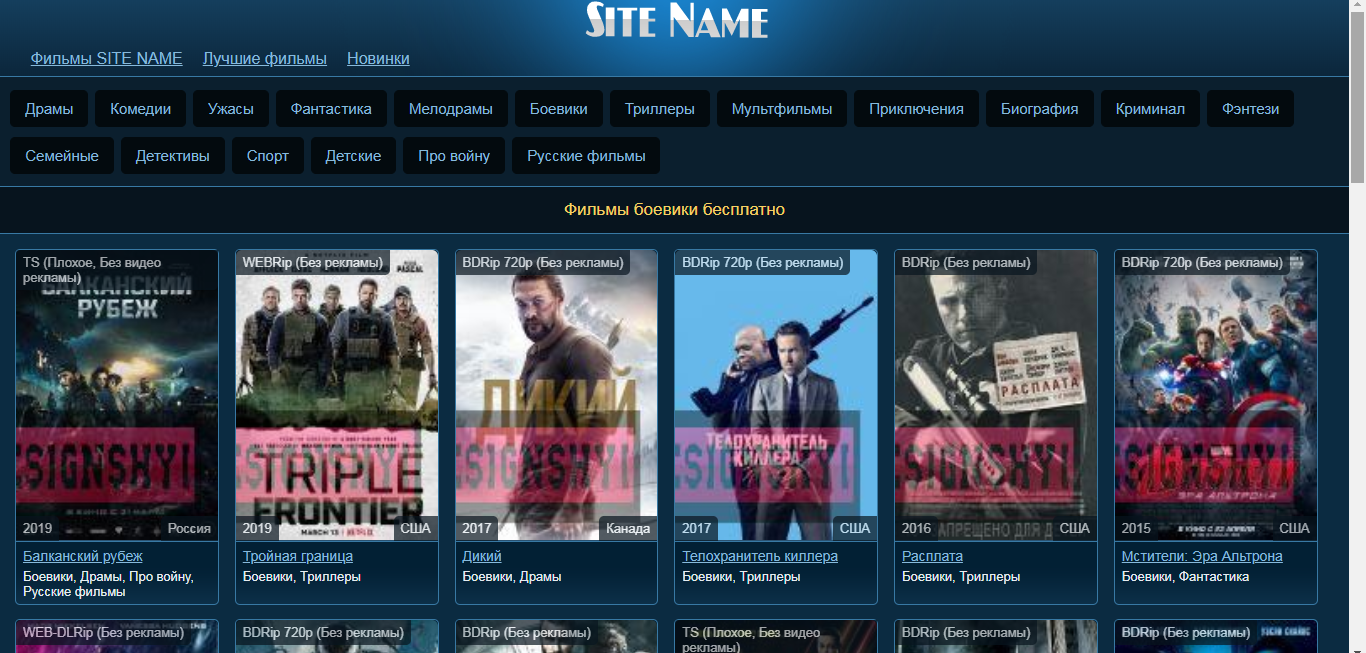Click 'Фильмы боевики бесплатно' heading
The width and height of the screenshot is (1366, 653).
(675, 210)
